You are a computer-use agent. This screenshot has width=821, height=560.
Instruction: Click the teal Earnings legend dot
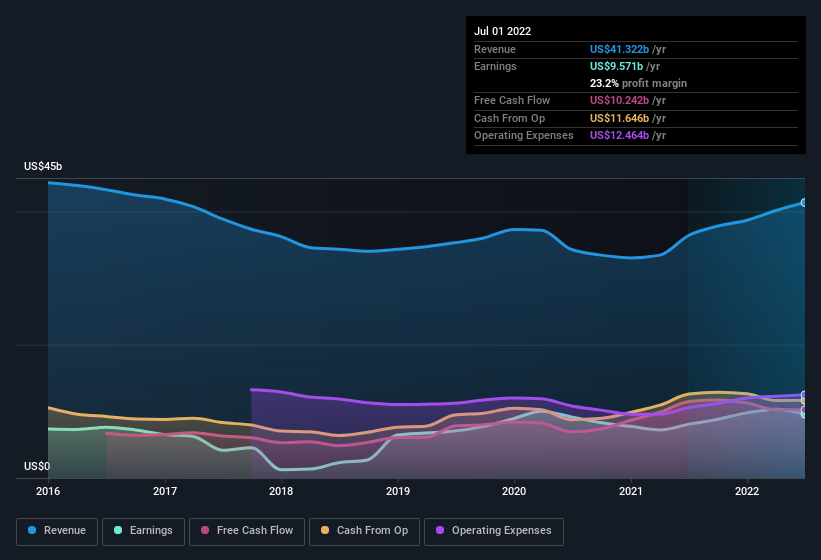pyautogui.click(x=118, y=531)
